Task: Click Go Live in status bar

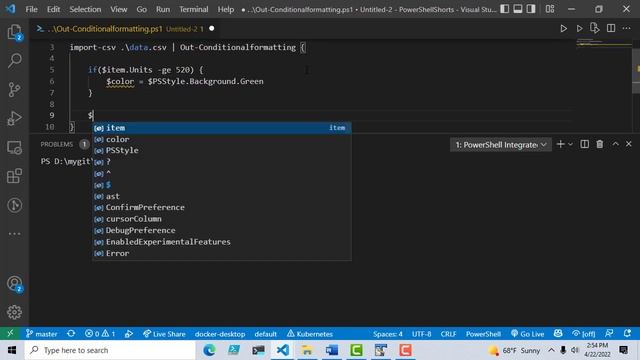Action: click(527, 334)
